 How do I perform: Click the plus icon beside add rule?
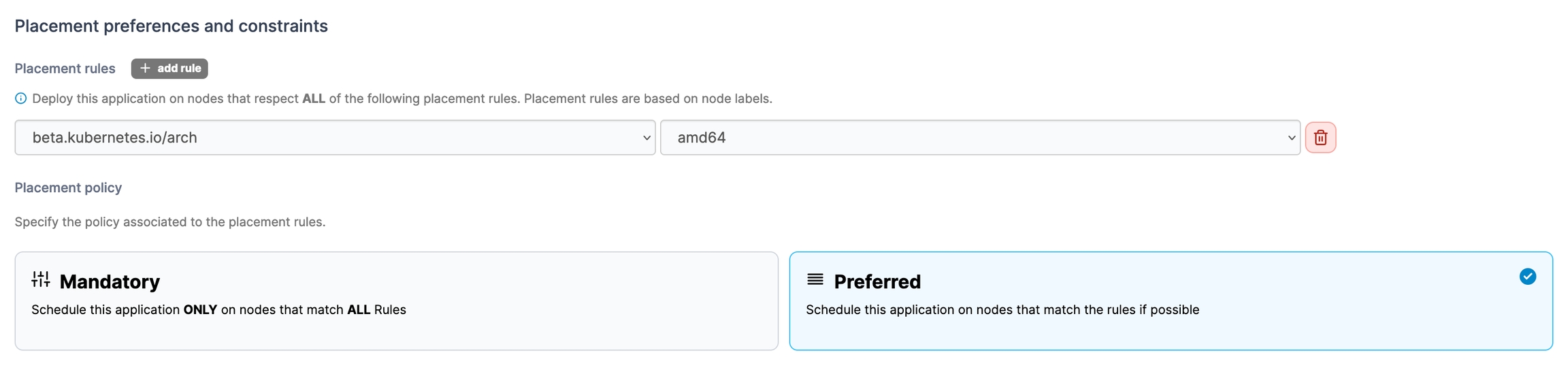click(145, 68)
